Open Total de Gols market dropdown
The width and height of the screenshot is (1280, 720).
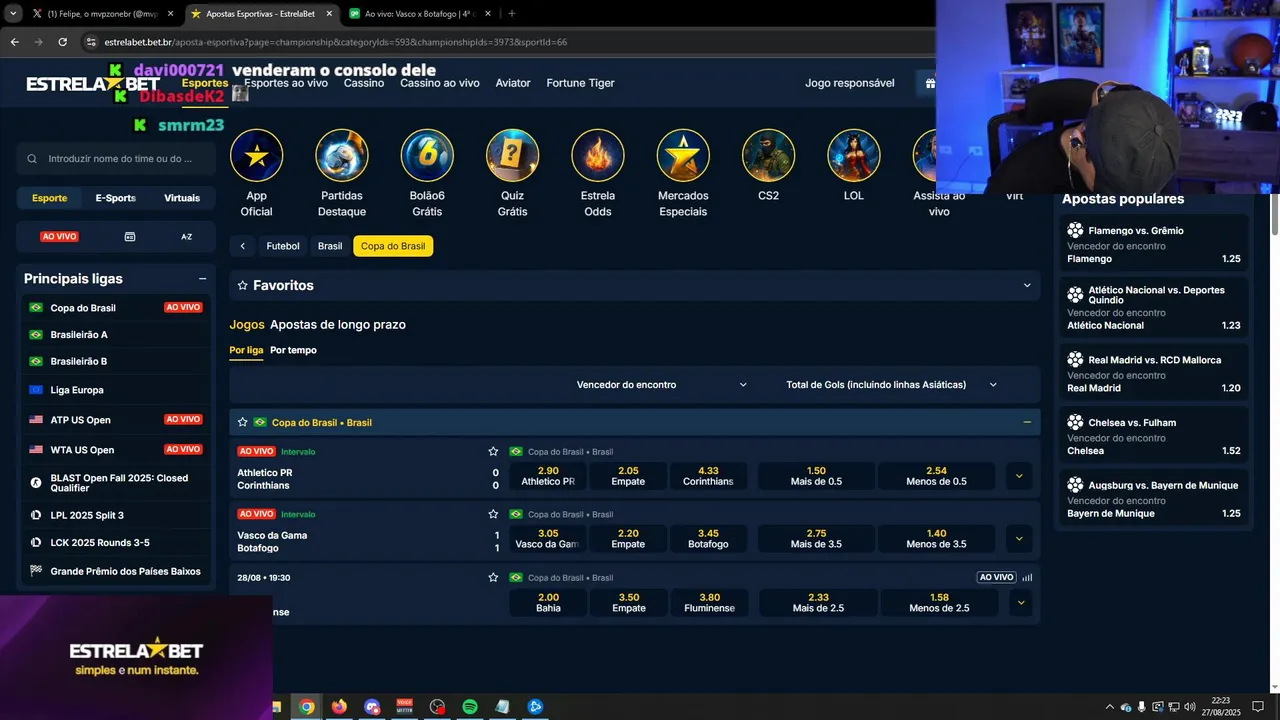tap(892, 385)
